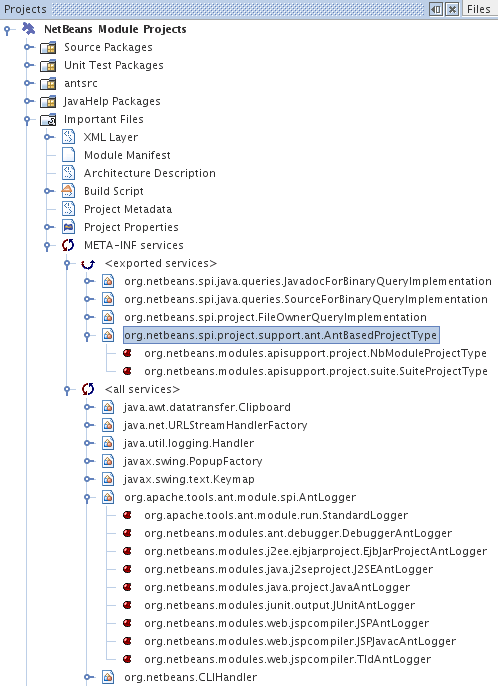Select the JUnitAntLogger entry
The height and width of the screenshot is (686, 498).
(280, 605)
